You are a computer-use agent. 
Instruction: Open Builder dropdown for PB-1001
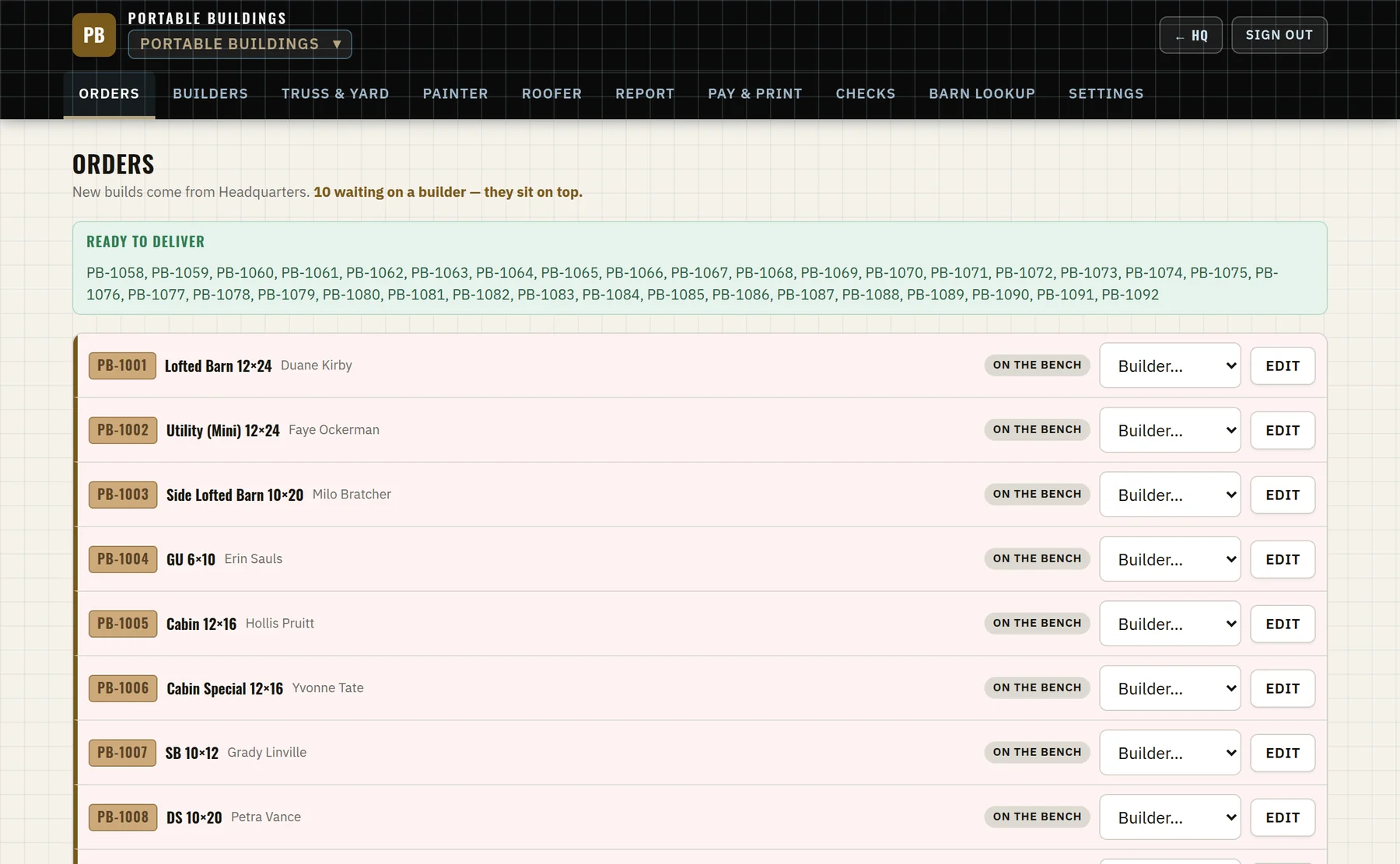pos(1170,366)
